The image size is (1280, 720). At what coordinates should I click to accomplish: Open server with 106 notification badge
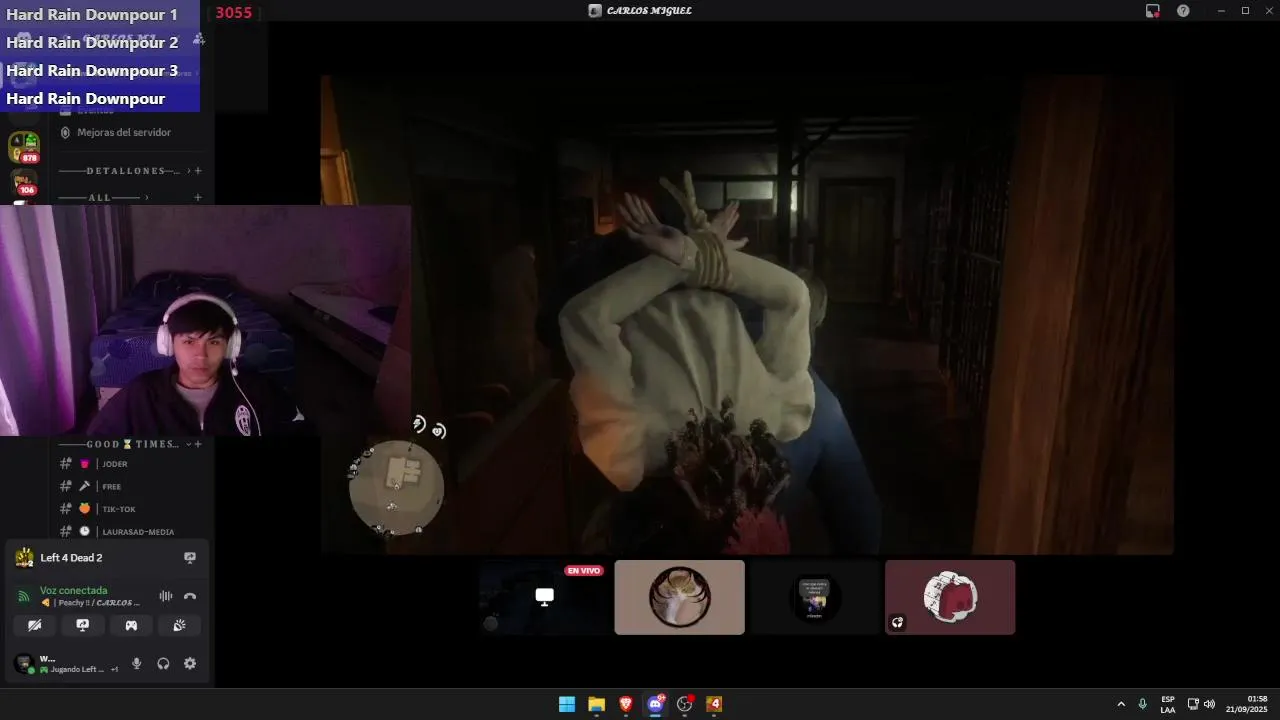24,183
